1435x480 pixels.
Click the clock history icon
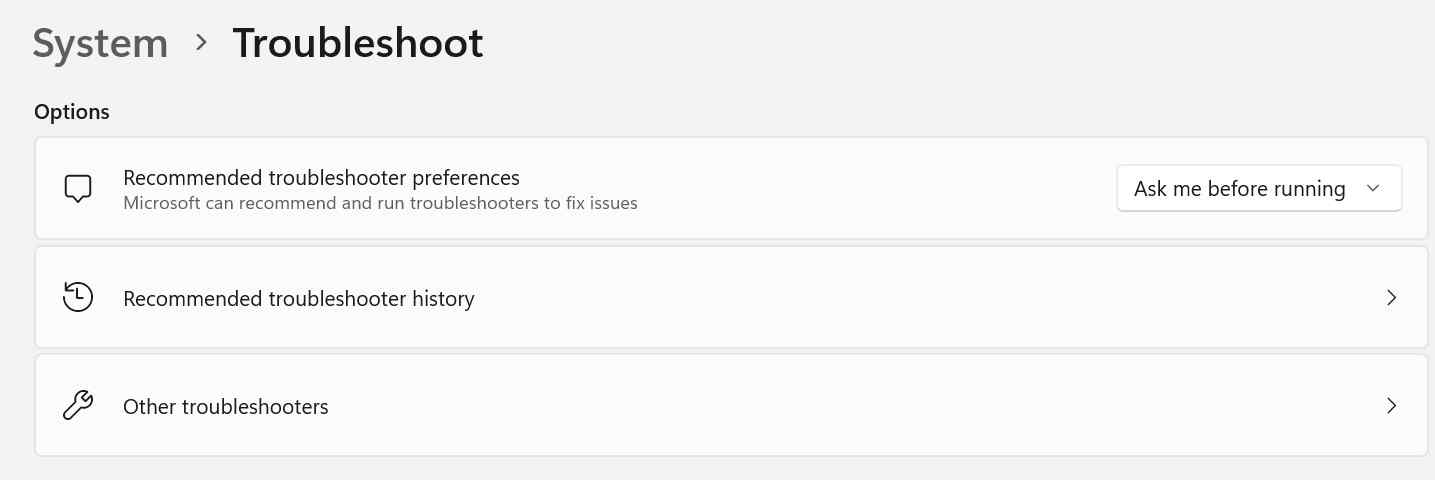78,298
